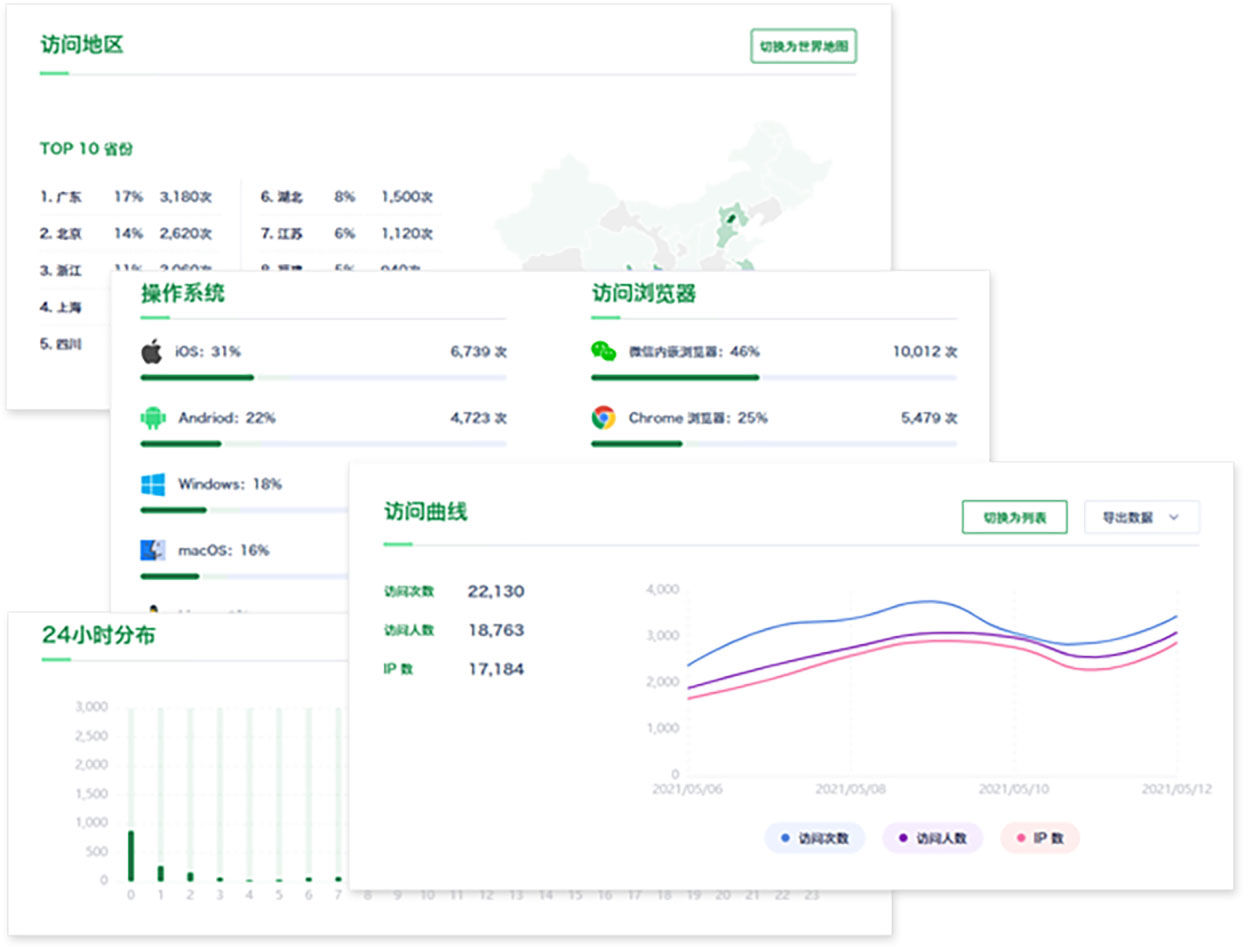Click the 切换为世界地图 button

point(803,46)
